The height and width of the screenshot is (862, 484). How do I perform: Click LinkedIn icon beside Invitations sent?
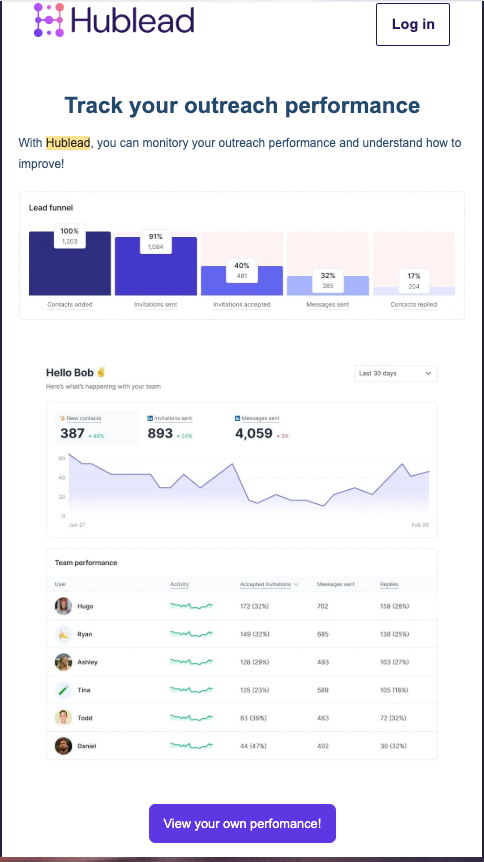150,418
